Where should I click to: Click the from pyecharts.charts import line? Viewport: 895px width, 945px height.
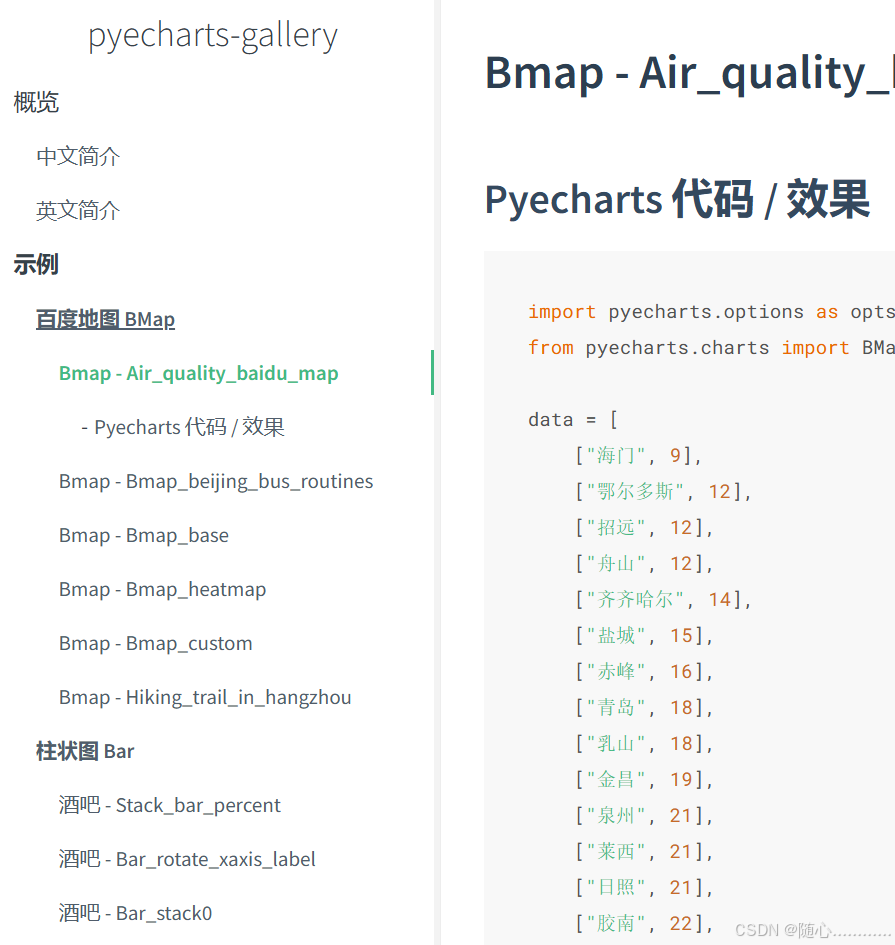pyautogui.click(x=711, y=348)
